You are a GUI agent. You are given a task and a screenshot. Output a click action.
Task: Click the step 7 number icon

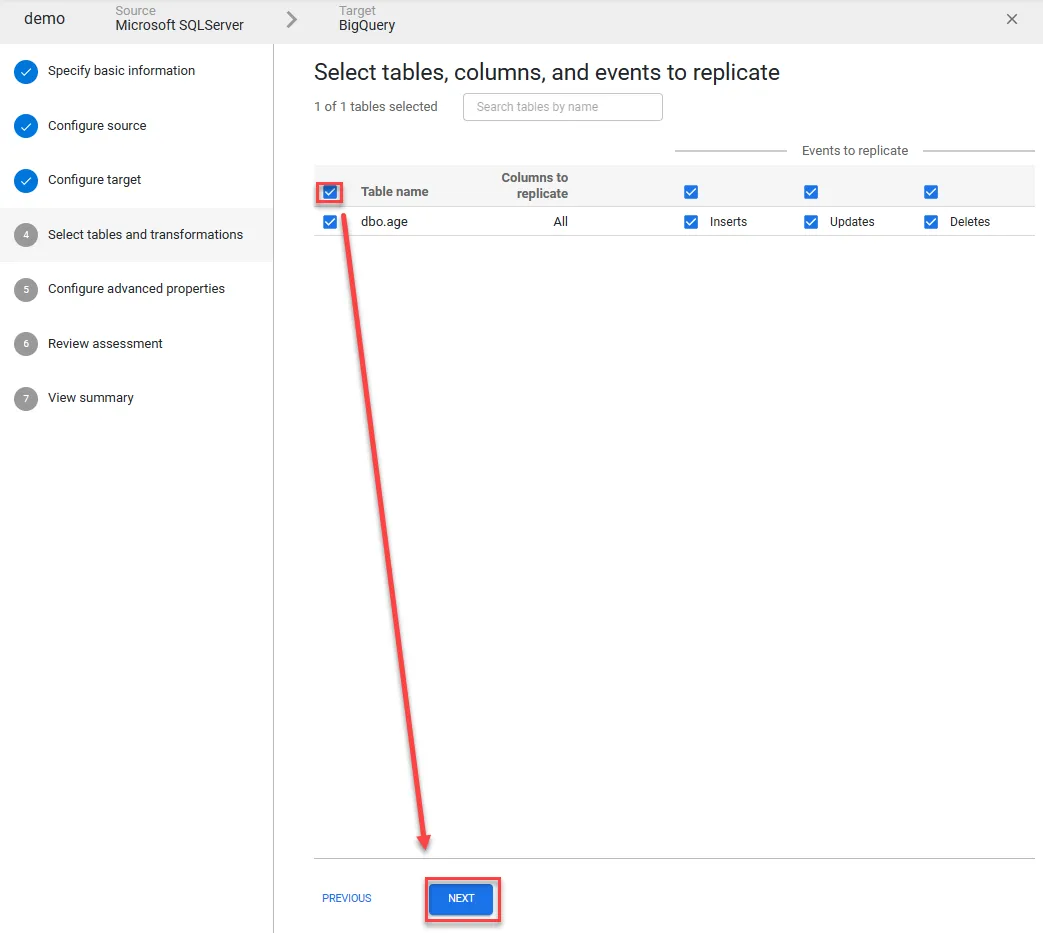tap(26, 398)
